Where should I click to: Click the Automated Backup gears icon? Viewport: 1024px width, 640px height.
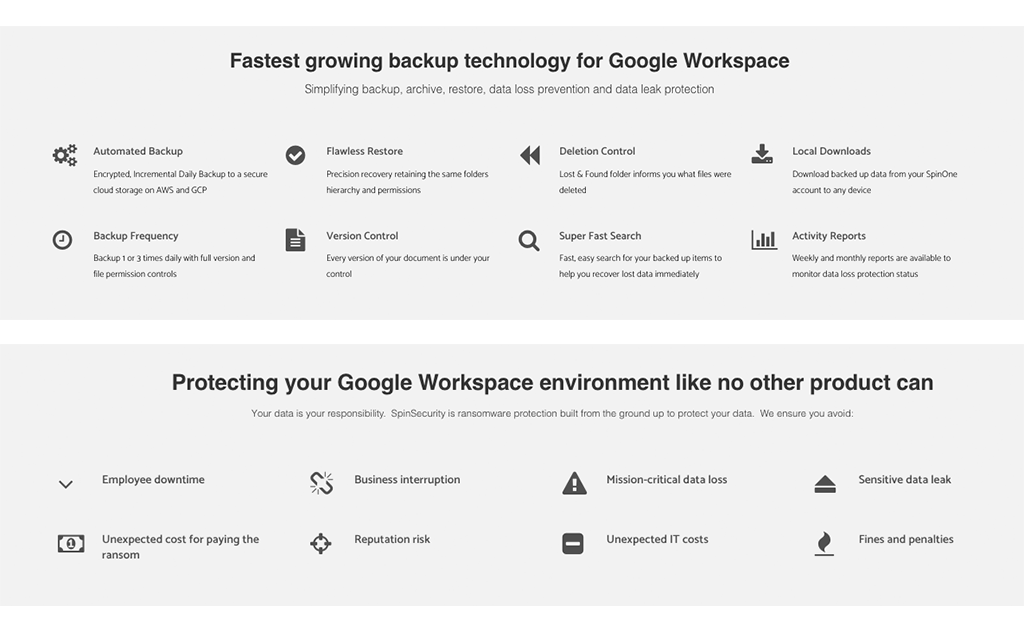tap(65, 155)
